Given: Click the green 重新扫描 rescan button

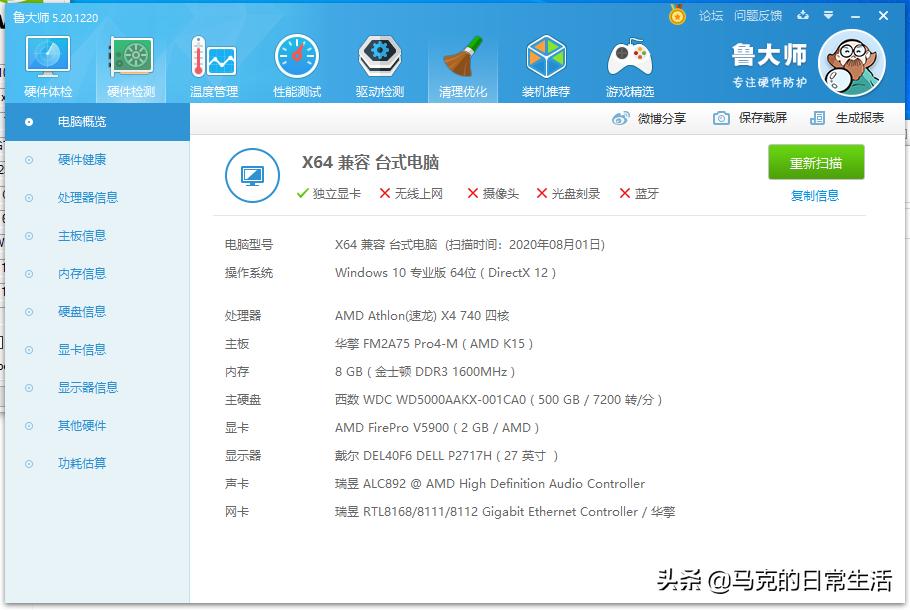Looking at the screenshot, I should (816, 161).
